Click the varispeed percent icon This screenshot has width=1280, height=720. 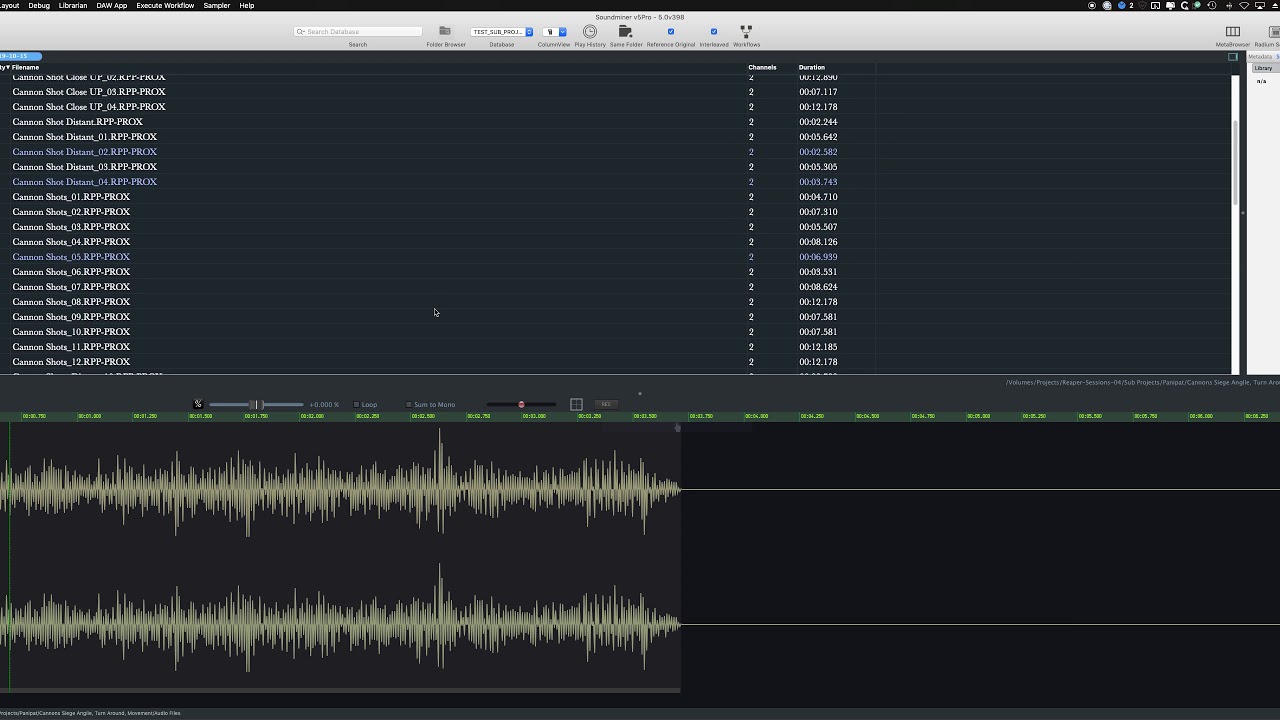(198, 404)
